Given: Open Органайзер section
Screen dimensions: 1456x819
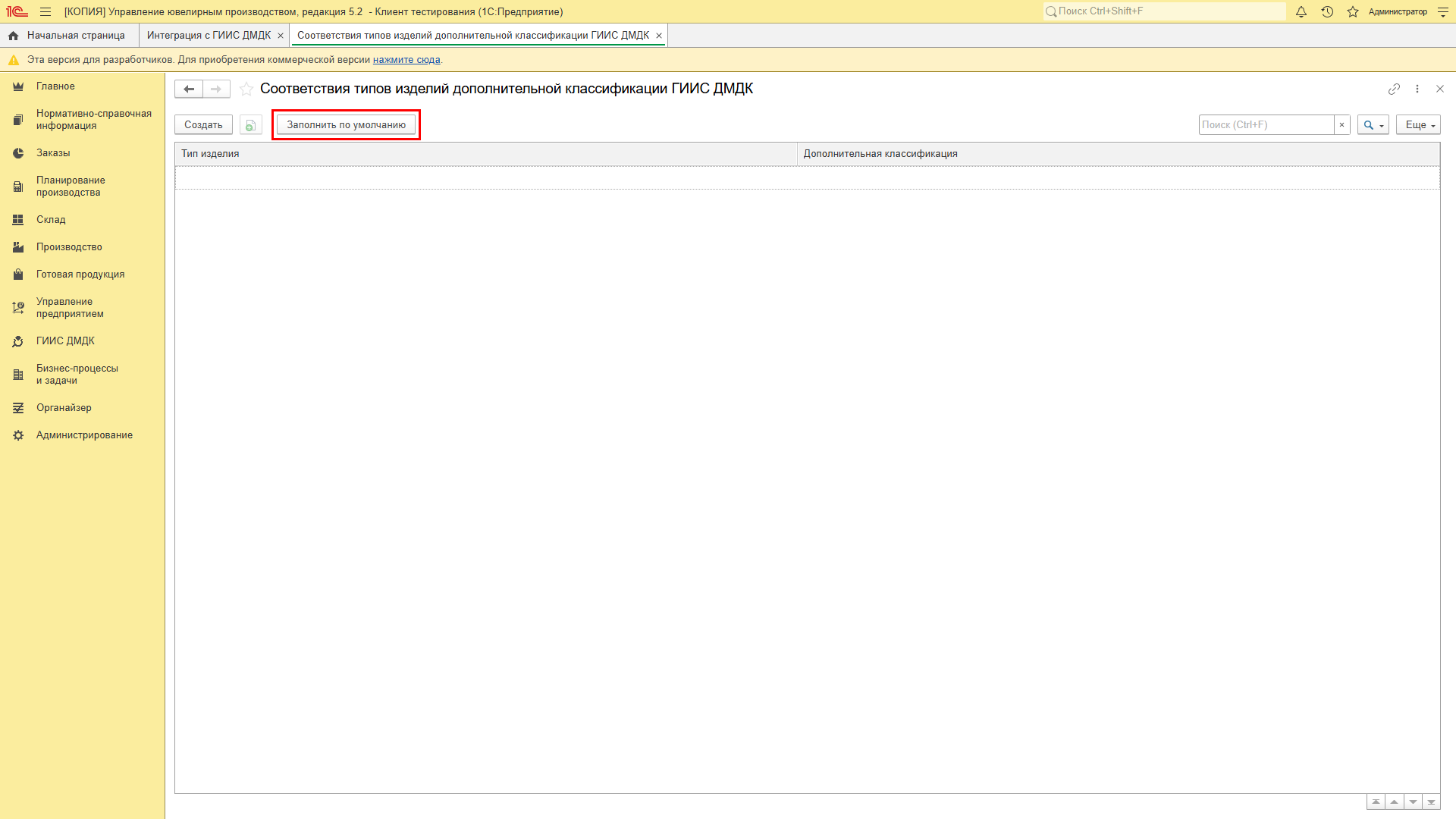Looking at the screenshot, I should (x=82, y=408).
